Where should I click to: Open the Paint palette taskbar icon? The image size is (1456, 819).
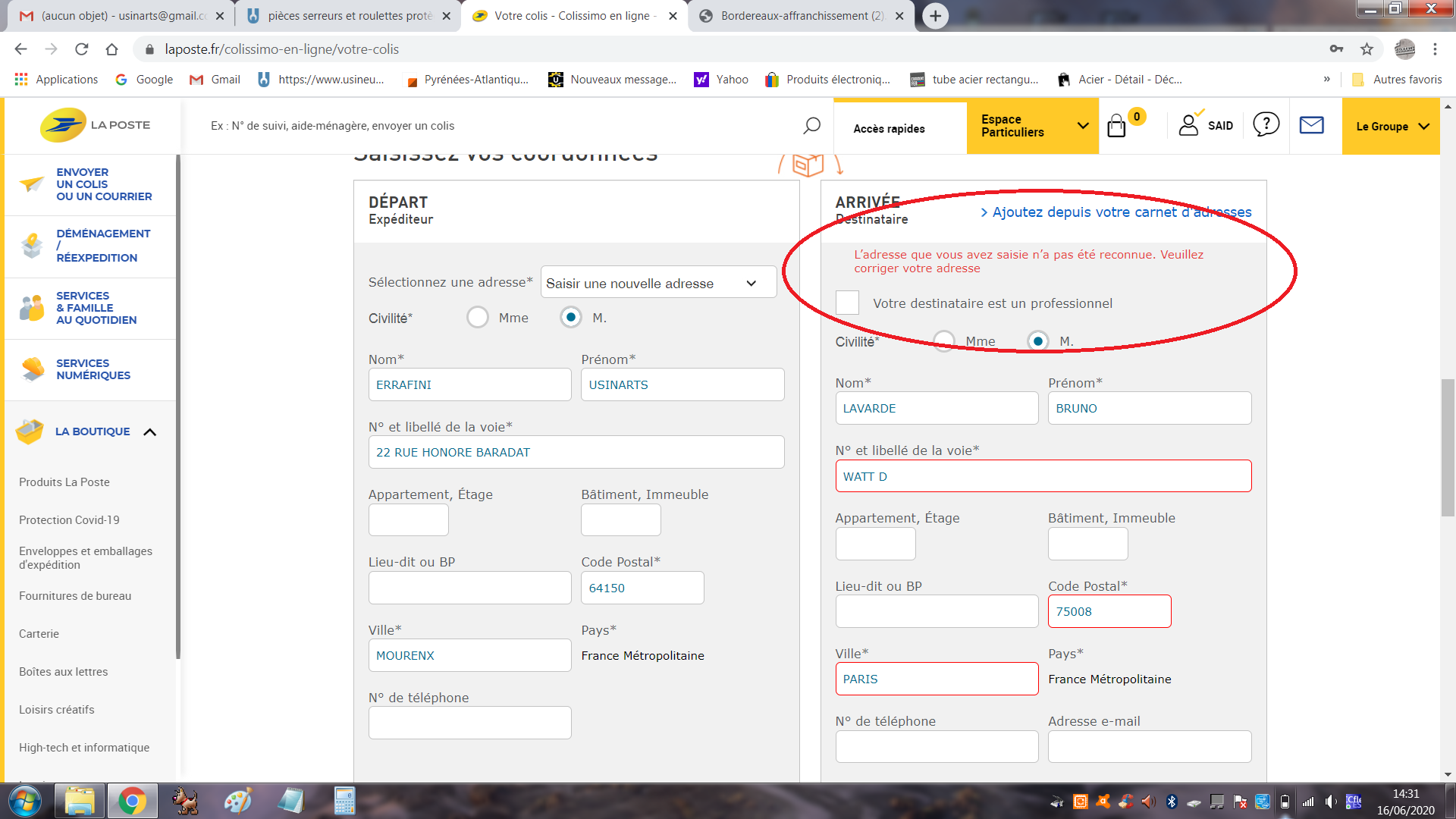coord(237,802)
